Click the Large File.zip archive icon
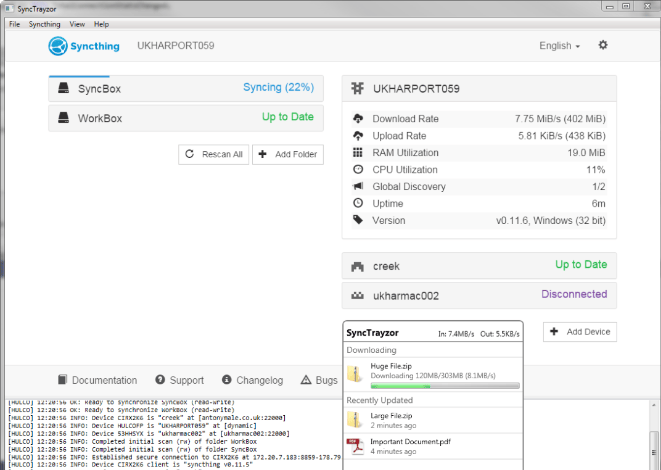 tap(355, 421)
